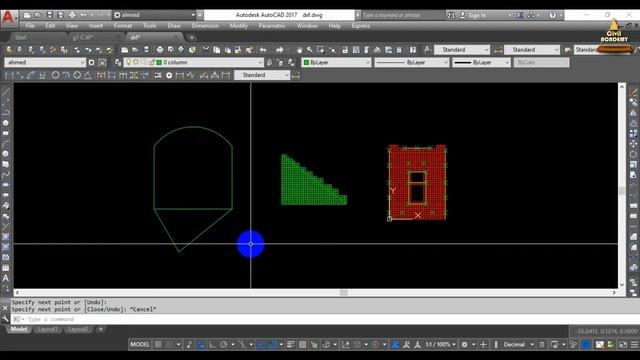Open the File menu
The width and height of the screenshot is (640, 360).
point(30,26)
